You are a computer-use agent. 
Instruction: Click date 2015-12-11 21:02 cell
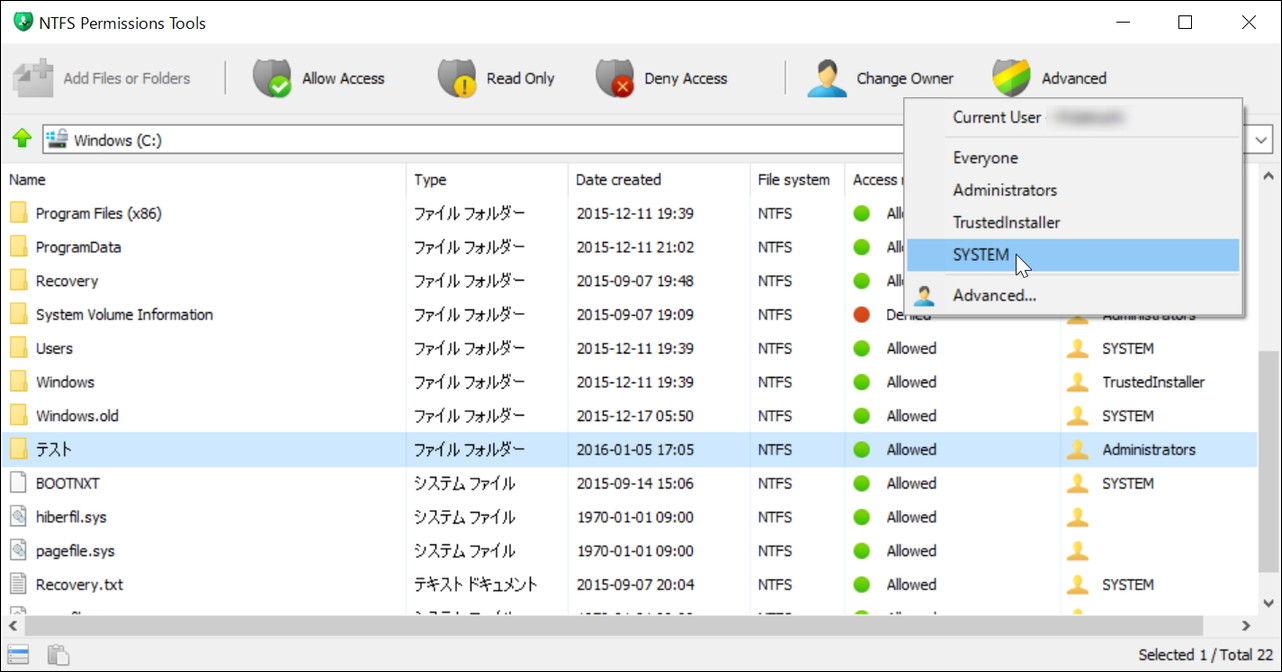point(635,247)
